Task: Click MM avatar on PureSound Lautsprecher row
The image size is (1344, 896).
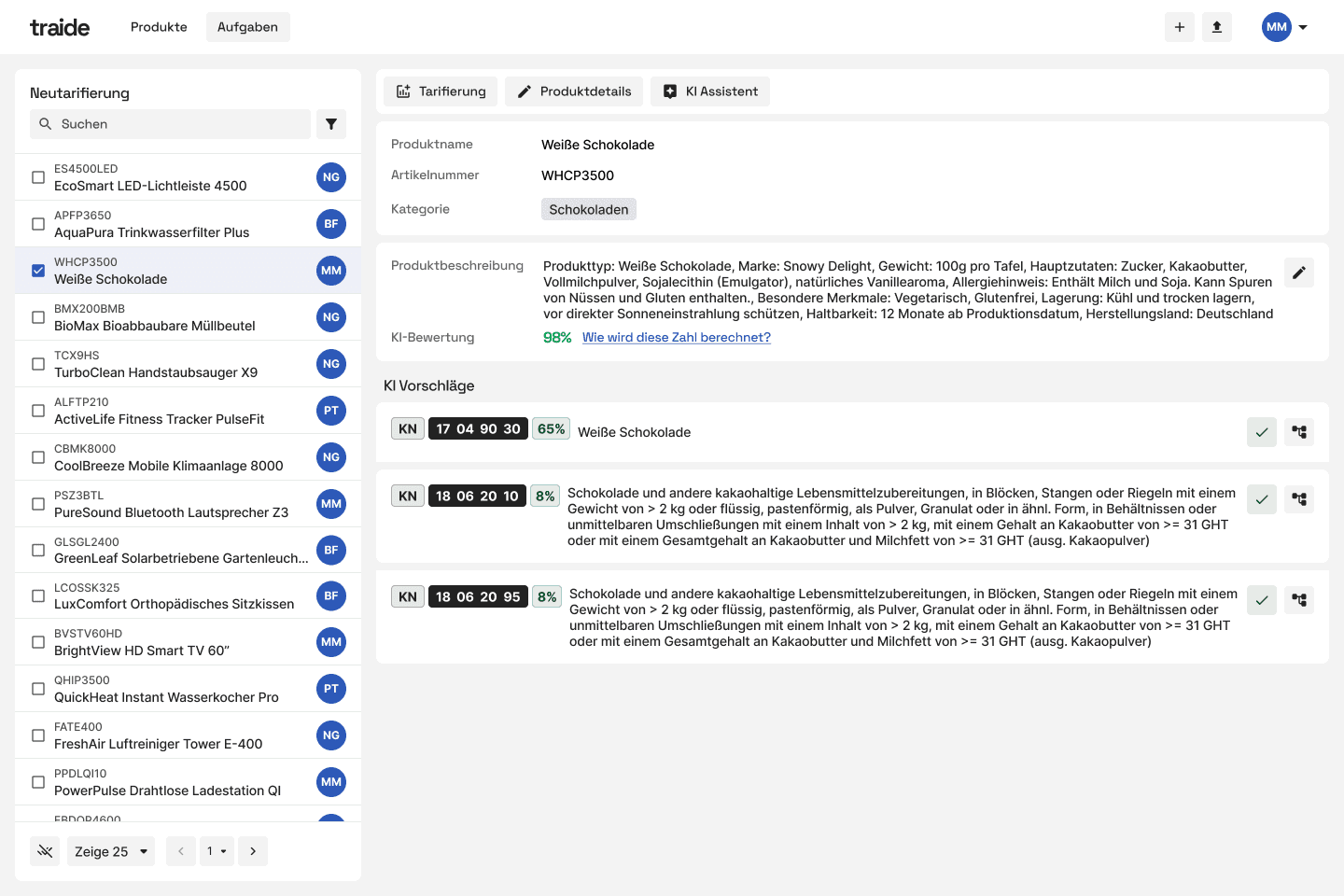Action: pos(331,504)
